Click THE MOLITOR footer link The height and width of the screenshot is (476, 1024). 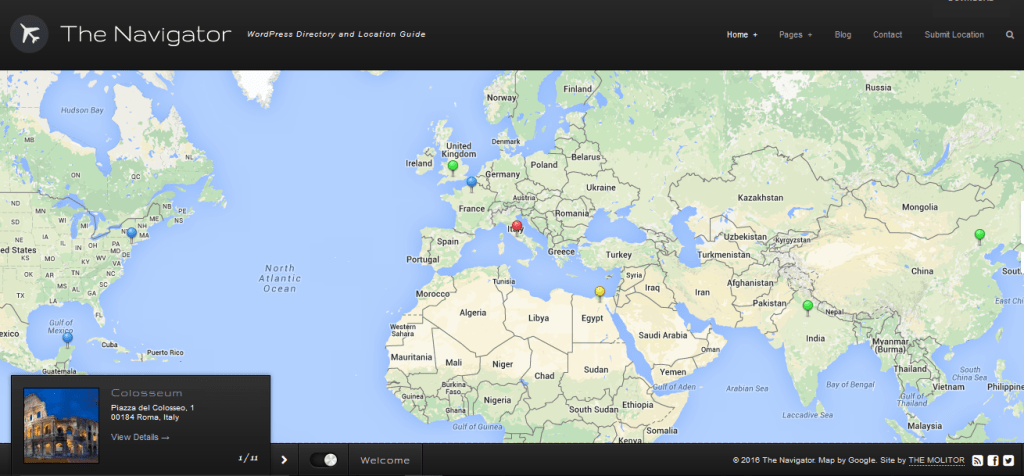point(936,460)
